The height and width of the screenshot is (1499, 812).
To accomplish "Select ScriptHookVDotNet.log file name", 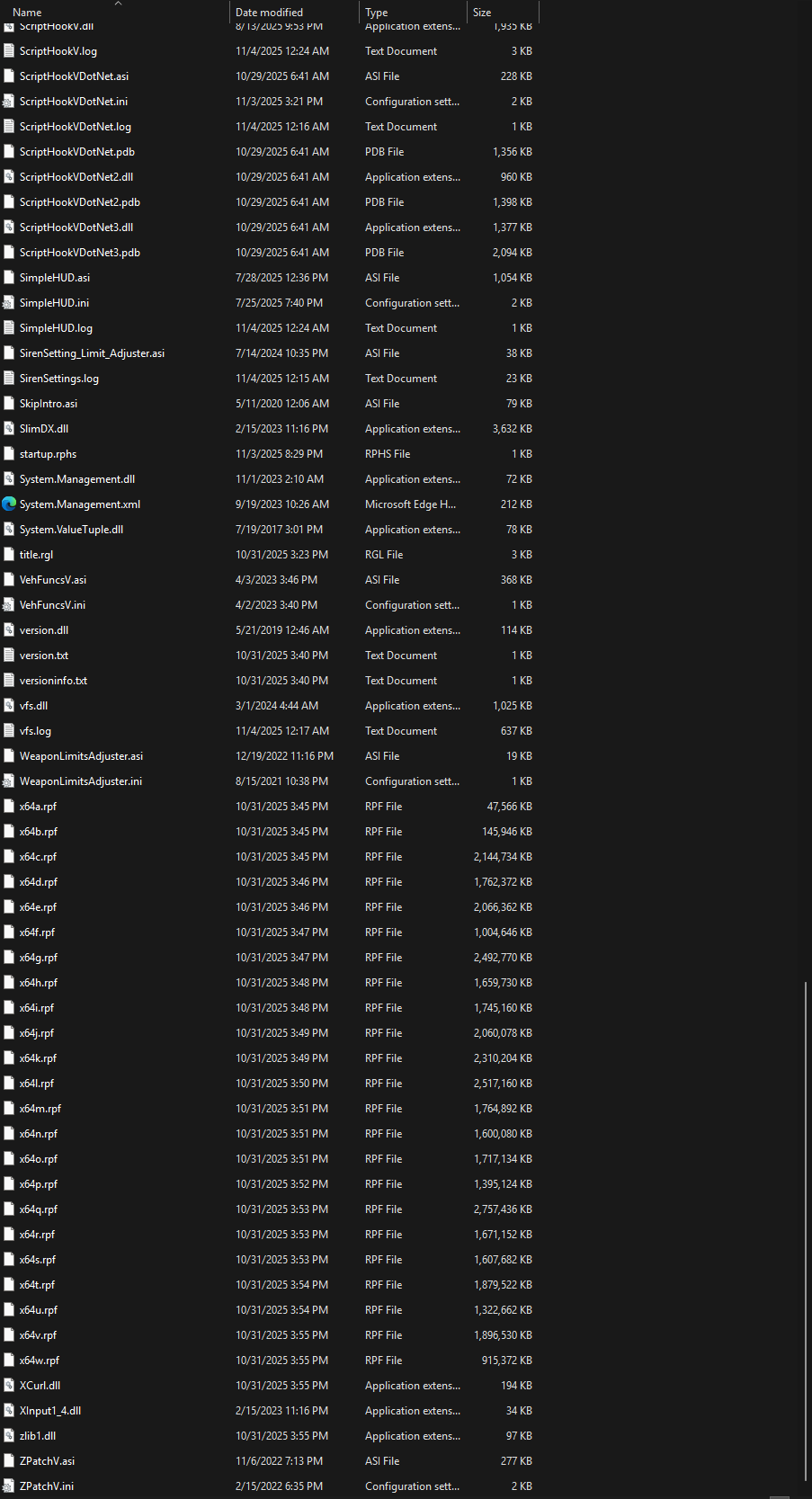I will [x=76, y=127].
